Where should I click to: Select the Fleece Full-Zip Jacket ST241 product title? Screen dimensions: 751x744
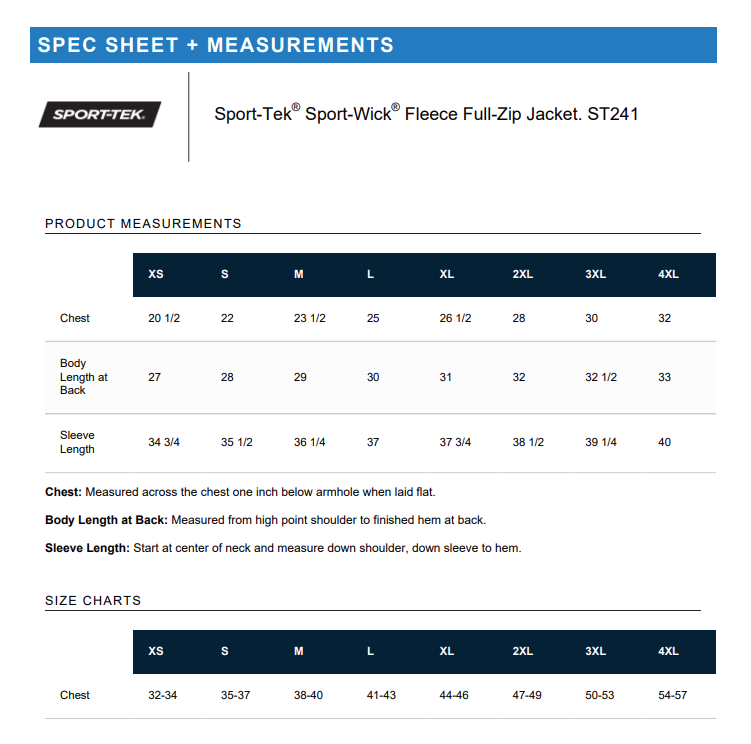[426, 114]
